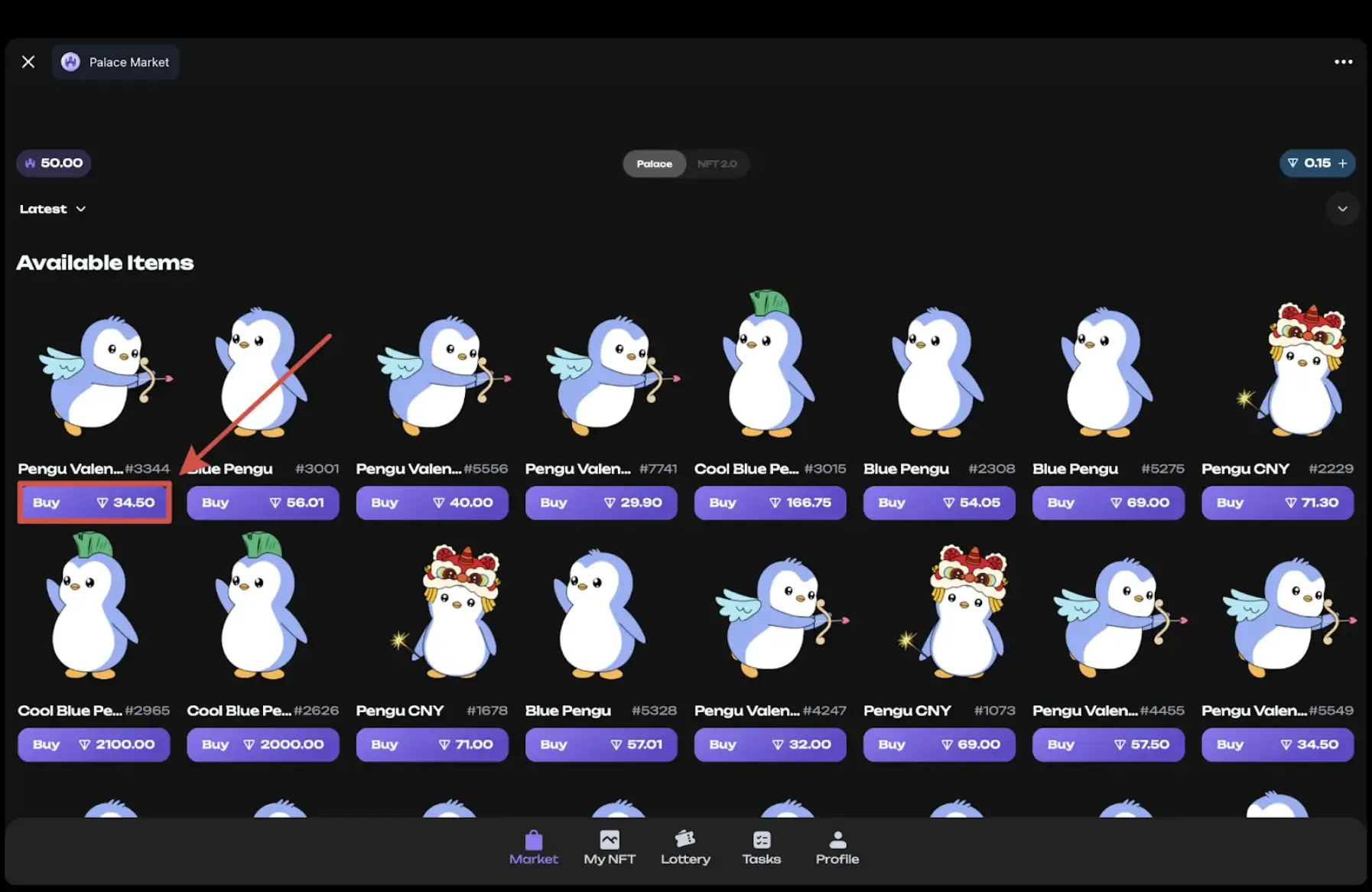The width and height of the screenshot is (1372, 892).
Task: Click the 0.15 TON balance indicator
Action: click(1317, 162)
